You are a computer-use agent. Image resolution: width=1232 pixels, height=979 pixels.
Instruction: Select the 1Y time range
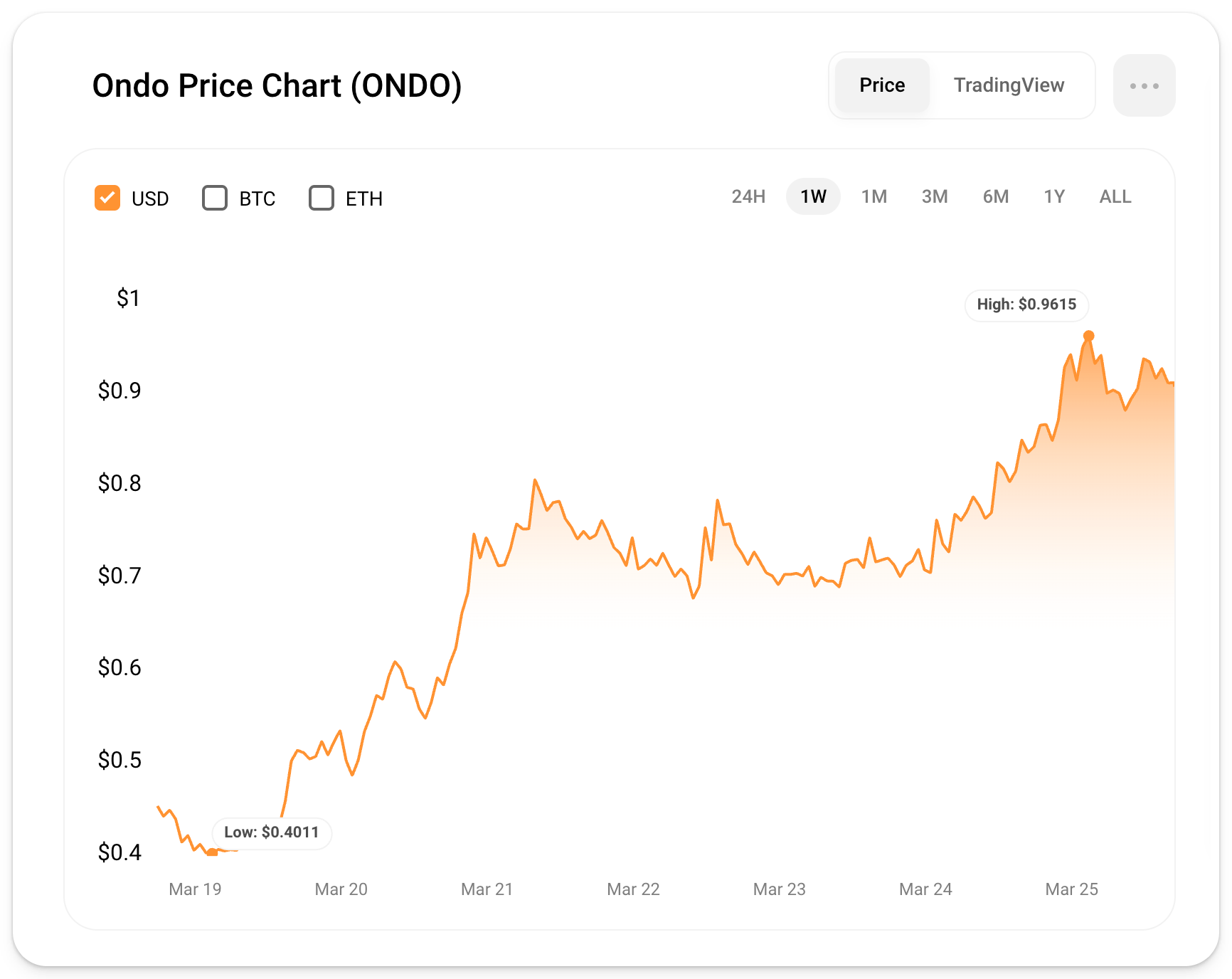tap(1054, 196)
